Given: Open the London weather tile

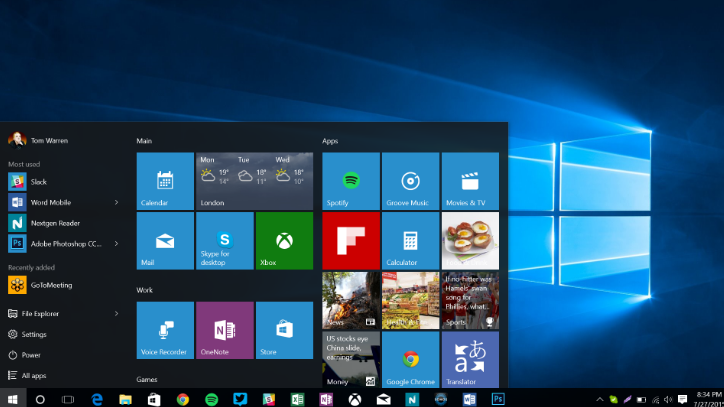Looking at the screenshot, I should tap(254, 181).
